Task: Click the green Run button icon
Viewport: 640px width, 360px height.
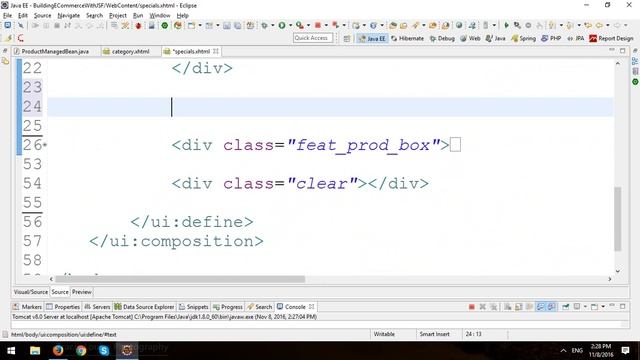Action: 282,25
